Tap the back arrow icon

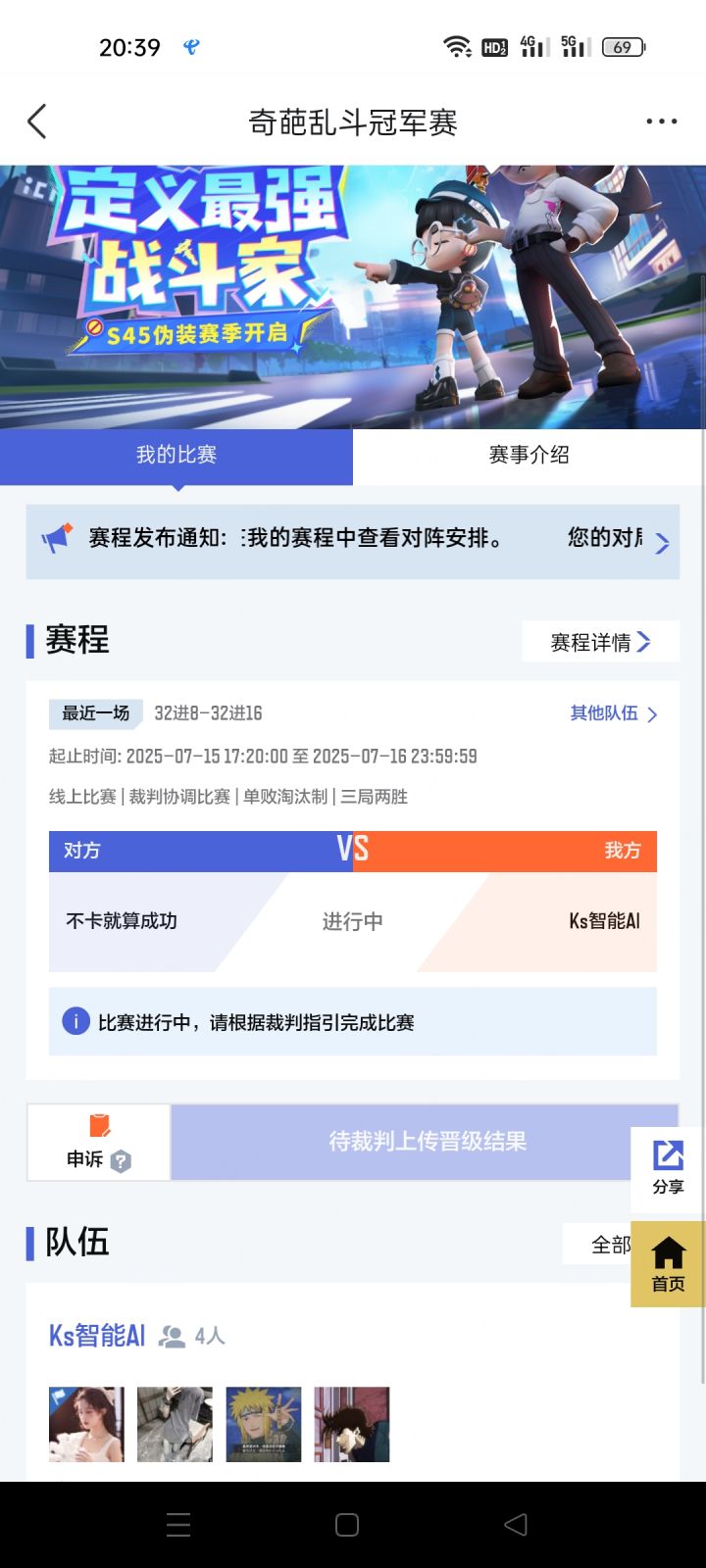click(37, 122)
